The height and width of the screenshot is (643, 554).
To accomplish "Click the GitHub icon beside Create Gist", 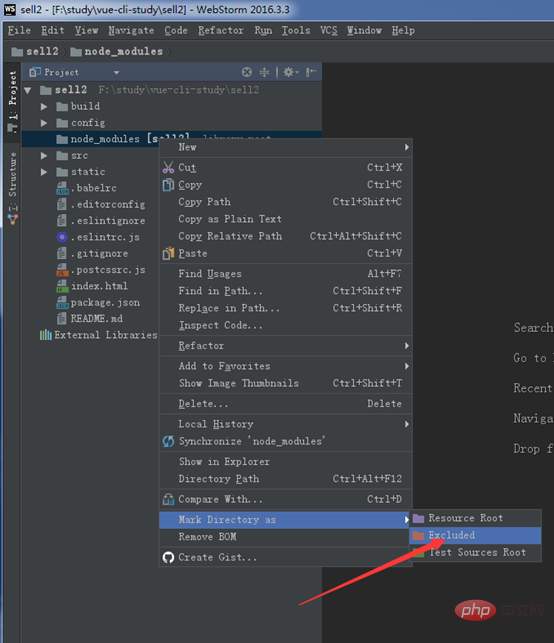I will 168,557.
